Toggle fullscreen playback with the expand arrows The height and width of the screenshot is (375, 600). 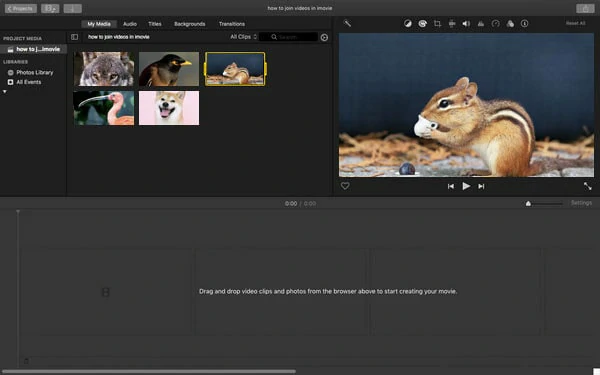pyautogui.click(x=587, y=186)
